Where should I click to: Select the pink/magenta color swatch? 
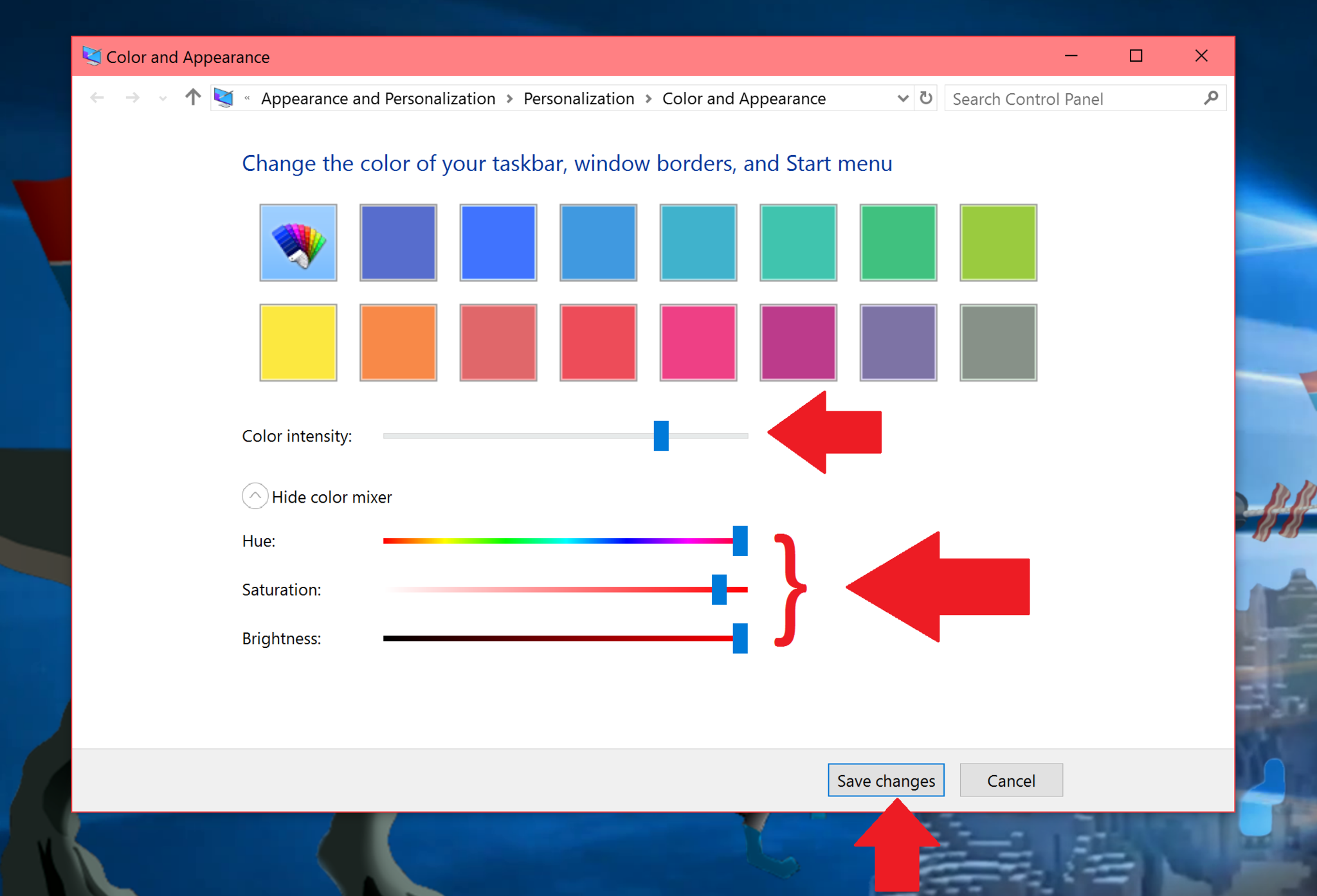click(x=698, y=341)
